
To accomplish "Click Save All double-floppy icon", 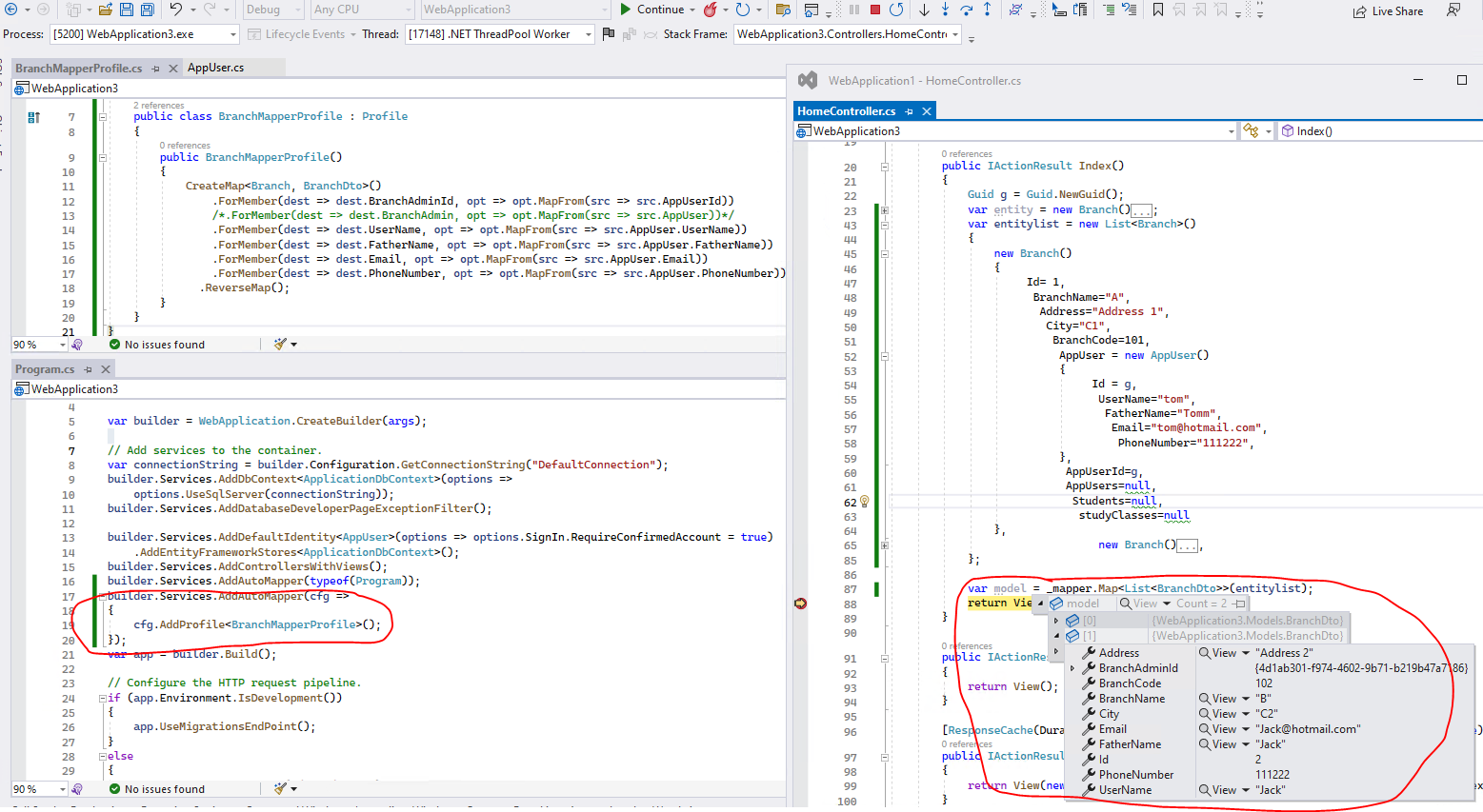I will click(148, 10).
